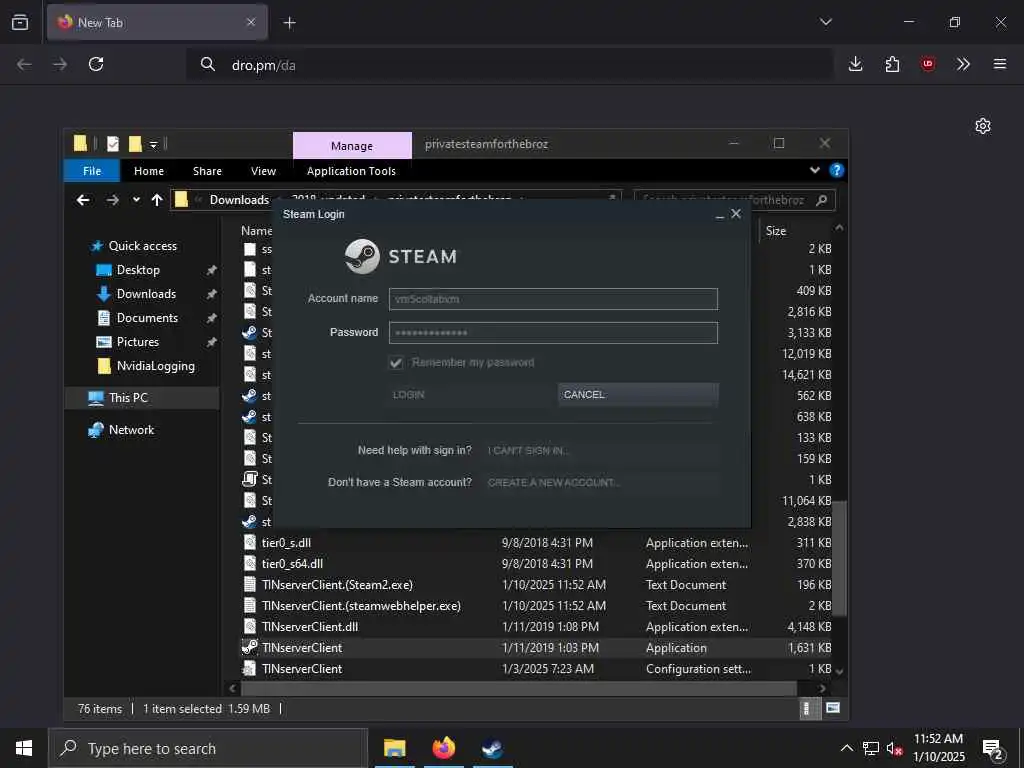1024x768 pixels.
Task: Reload the current Firefox page
Action: click(96, 64)
